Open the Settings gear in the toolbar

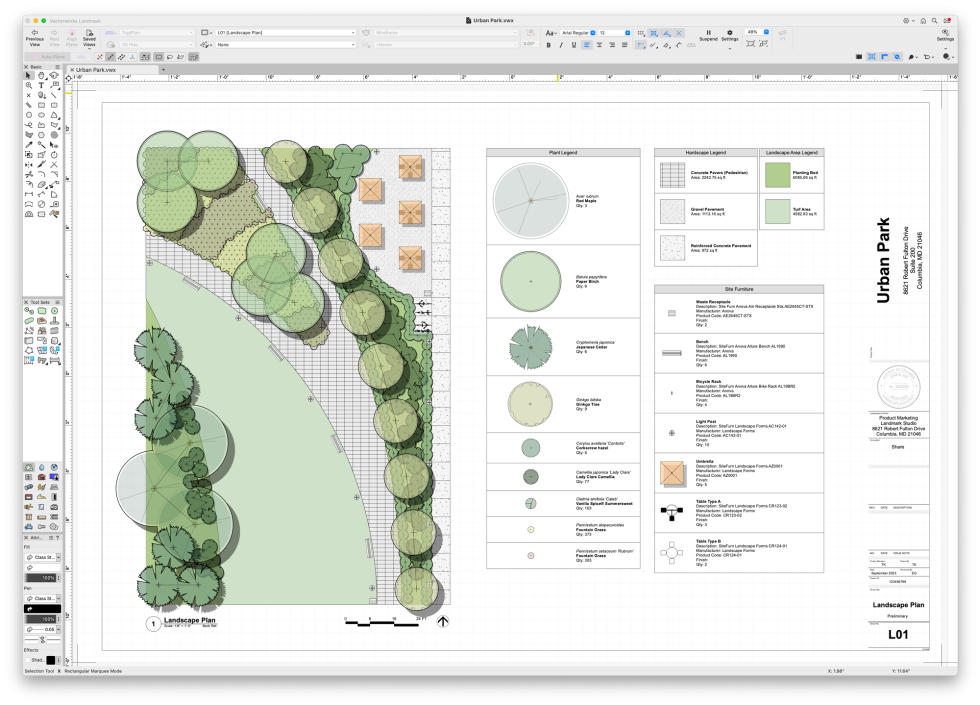coord(730,32)
